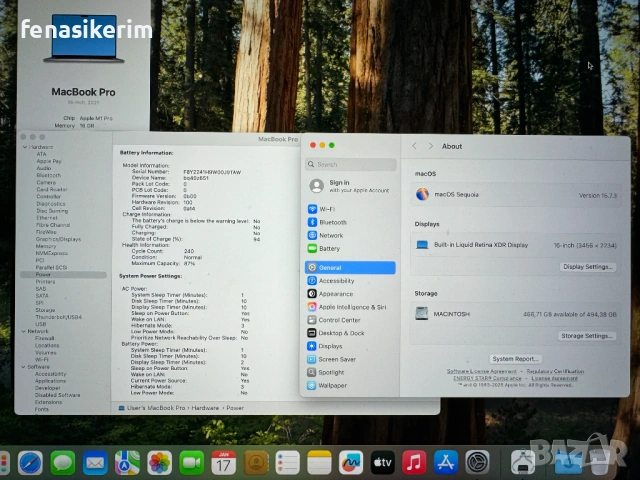The width and height of the screenshot is (640, 480).
Task: Click Sign in with Apple Account
Action: click(350, 186)
